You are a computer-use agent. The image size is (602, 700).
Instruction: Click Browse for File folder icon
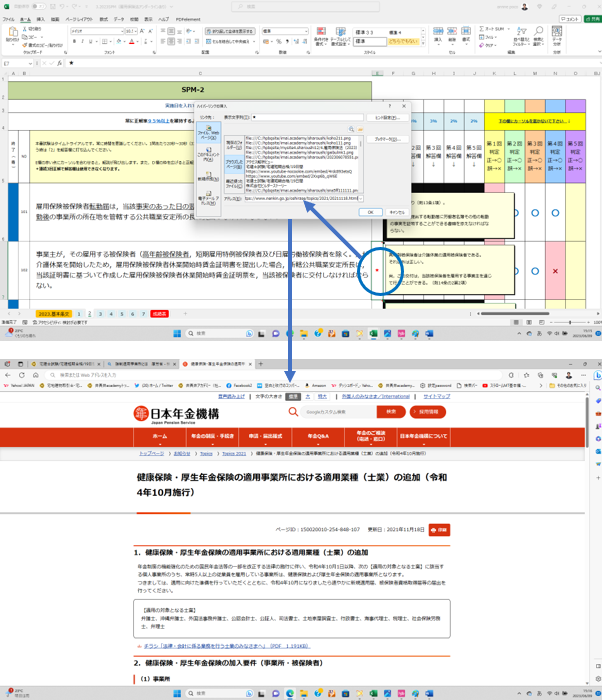click(x=360, y=129)
